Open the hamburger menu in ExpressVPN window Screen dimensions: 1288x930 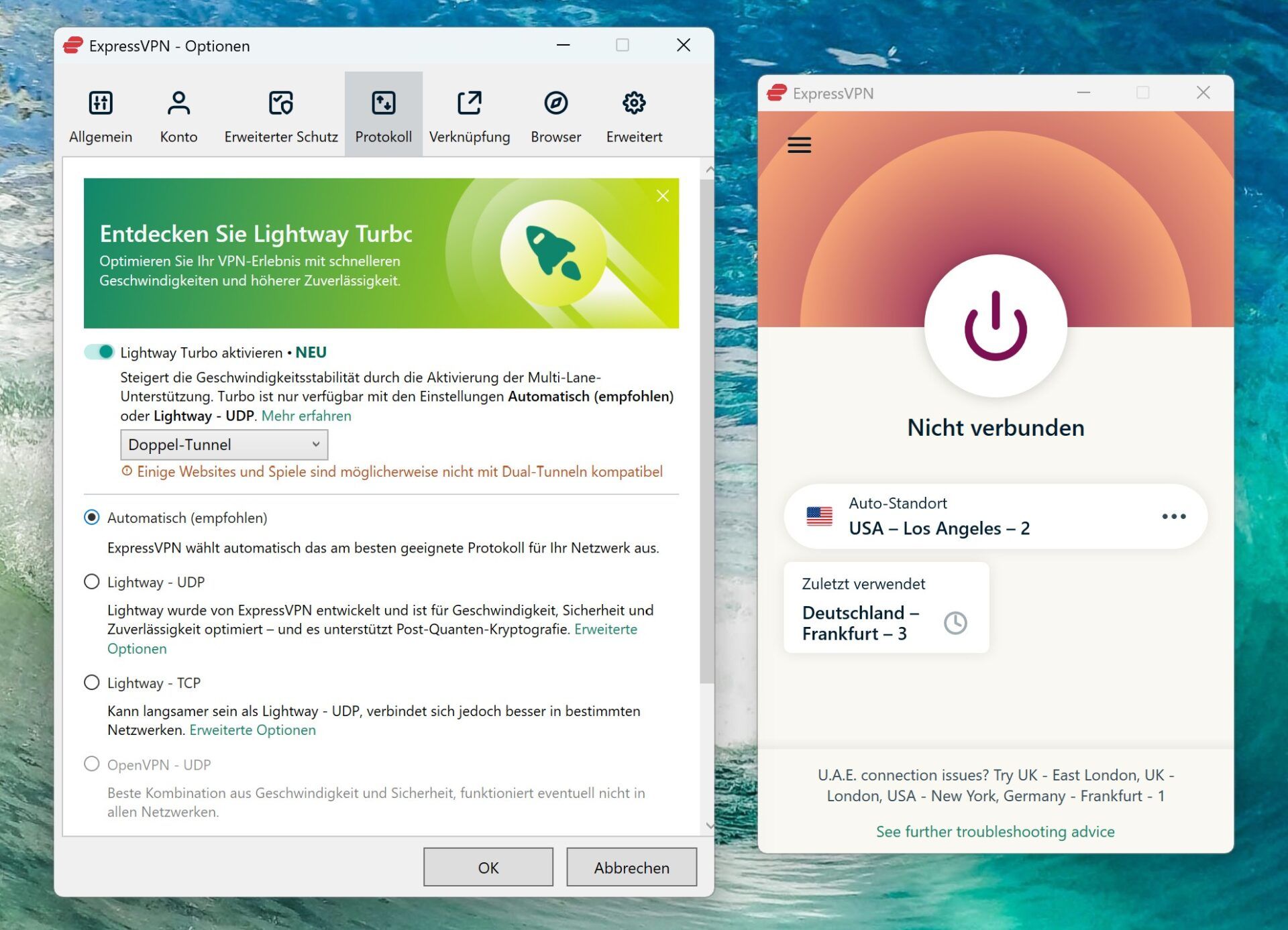(x=799, y=145)
